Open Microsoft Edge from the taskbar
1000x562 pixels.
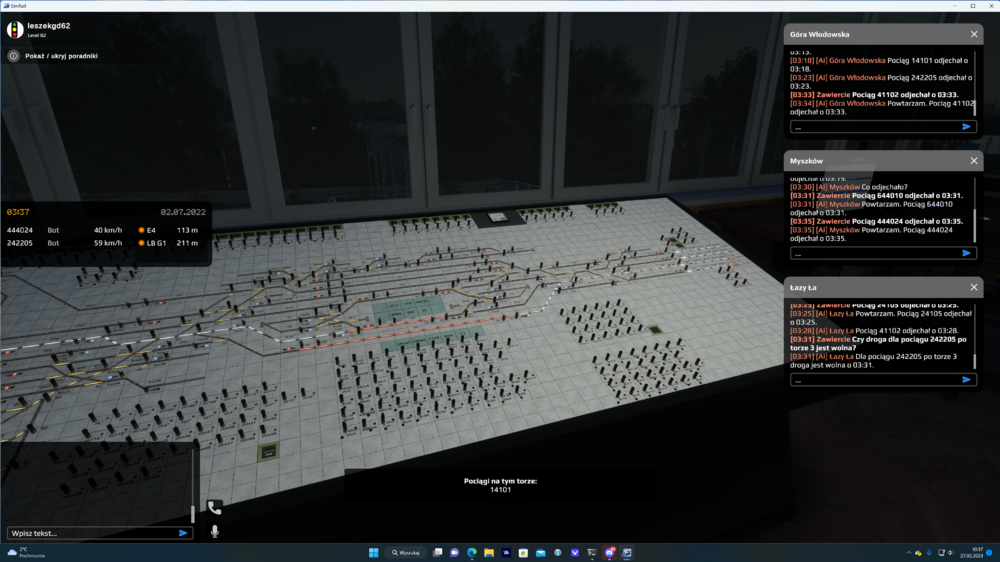point(472,552)
